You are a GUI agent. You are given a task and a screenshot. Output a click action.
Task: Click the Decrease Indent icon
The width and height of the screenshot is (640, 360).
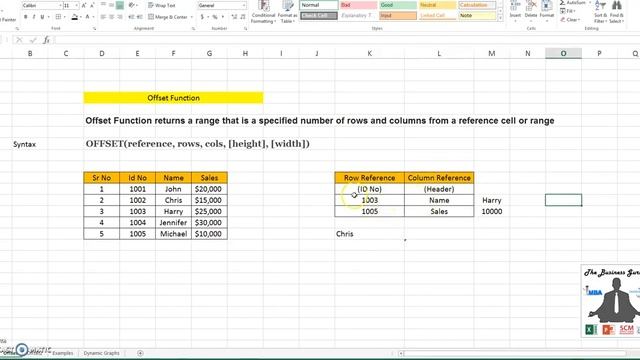pos(131,17)
